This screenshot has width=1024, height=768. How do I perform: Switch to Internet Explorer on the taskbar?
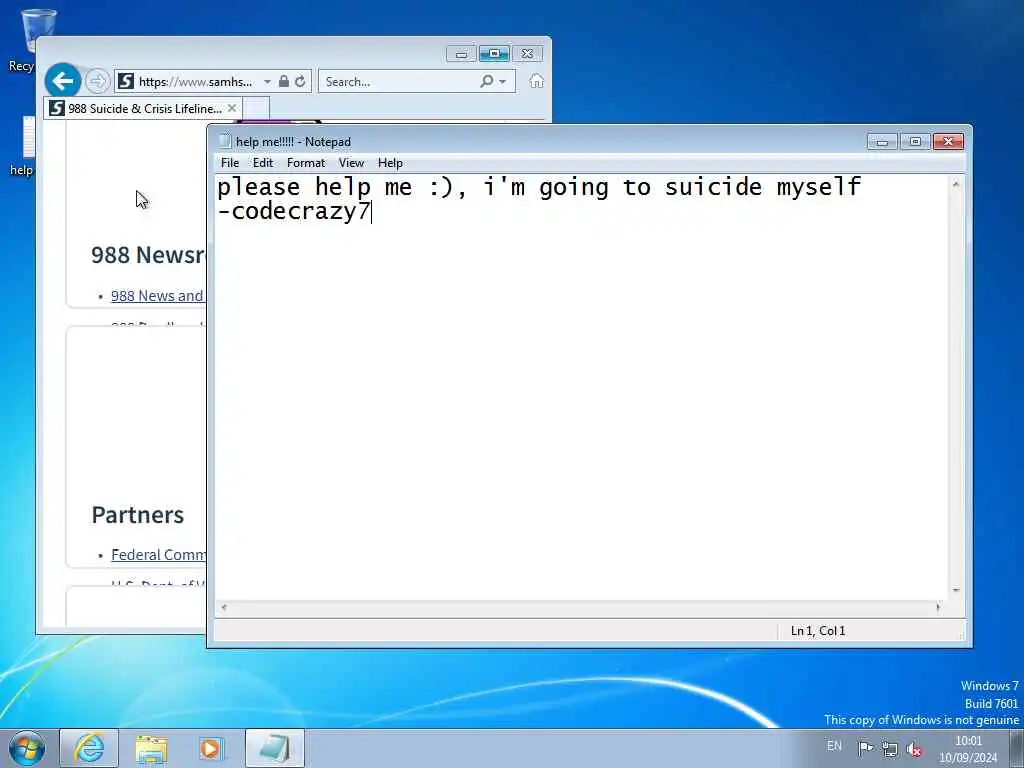point(89,748)
